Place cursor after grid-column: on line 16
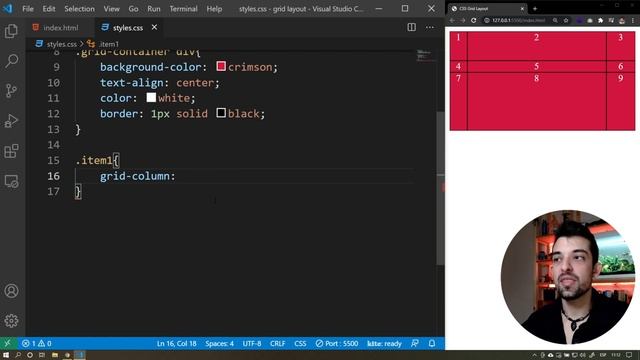 point(177,176)
